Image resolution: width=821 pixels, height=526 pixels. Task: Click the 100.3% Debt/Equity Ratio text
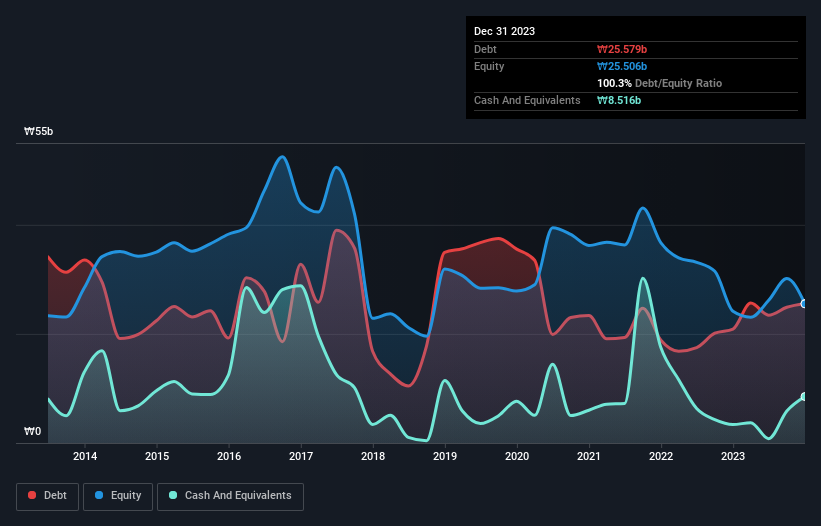click(659, 83)
